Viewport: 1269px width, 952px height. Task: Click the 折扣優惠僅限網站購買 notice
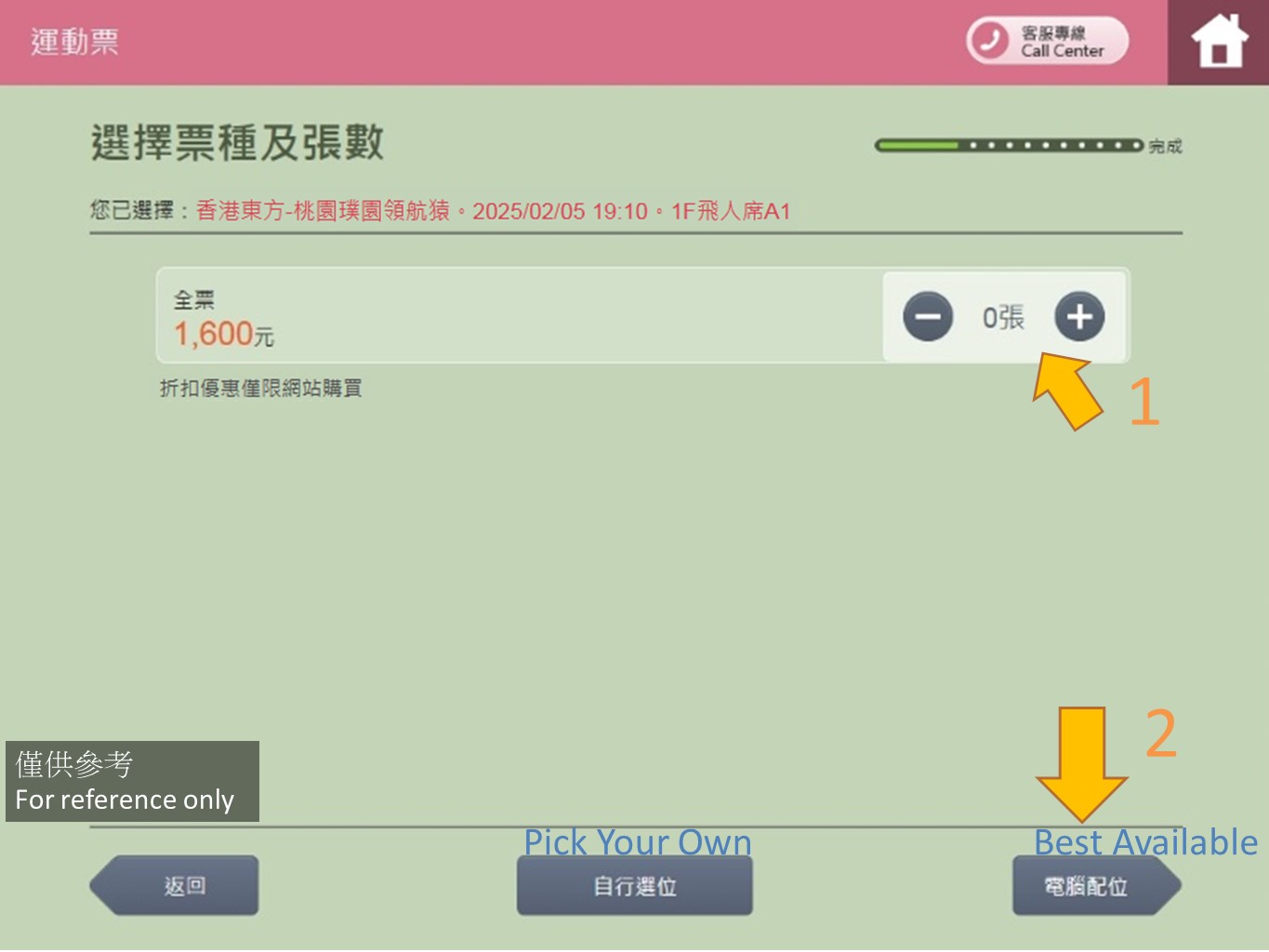coord(260,388)
